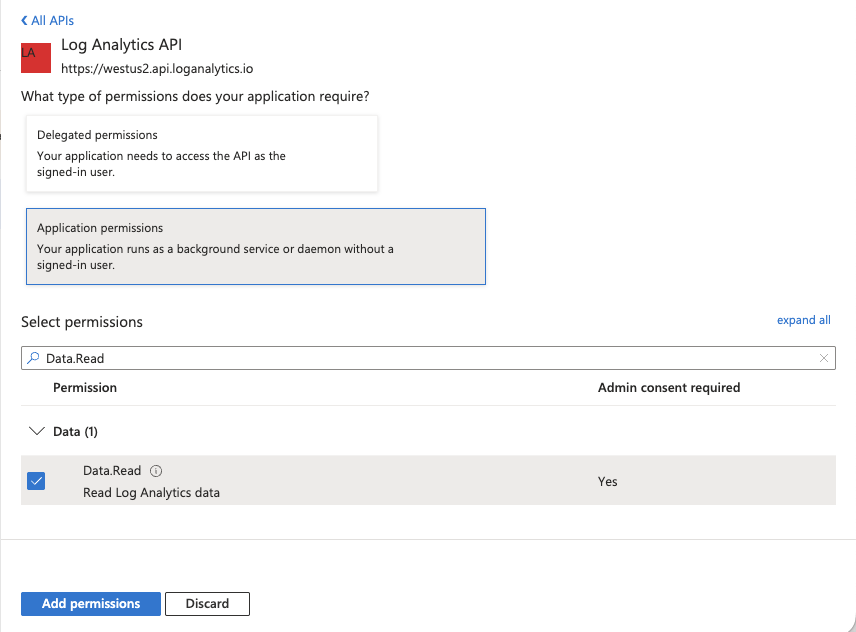
Task: Click the westus2.api.loganalytics.io URL text
Action: 157,69
